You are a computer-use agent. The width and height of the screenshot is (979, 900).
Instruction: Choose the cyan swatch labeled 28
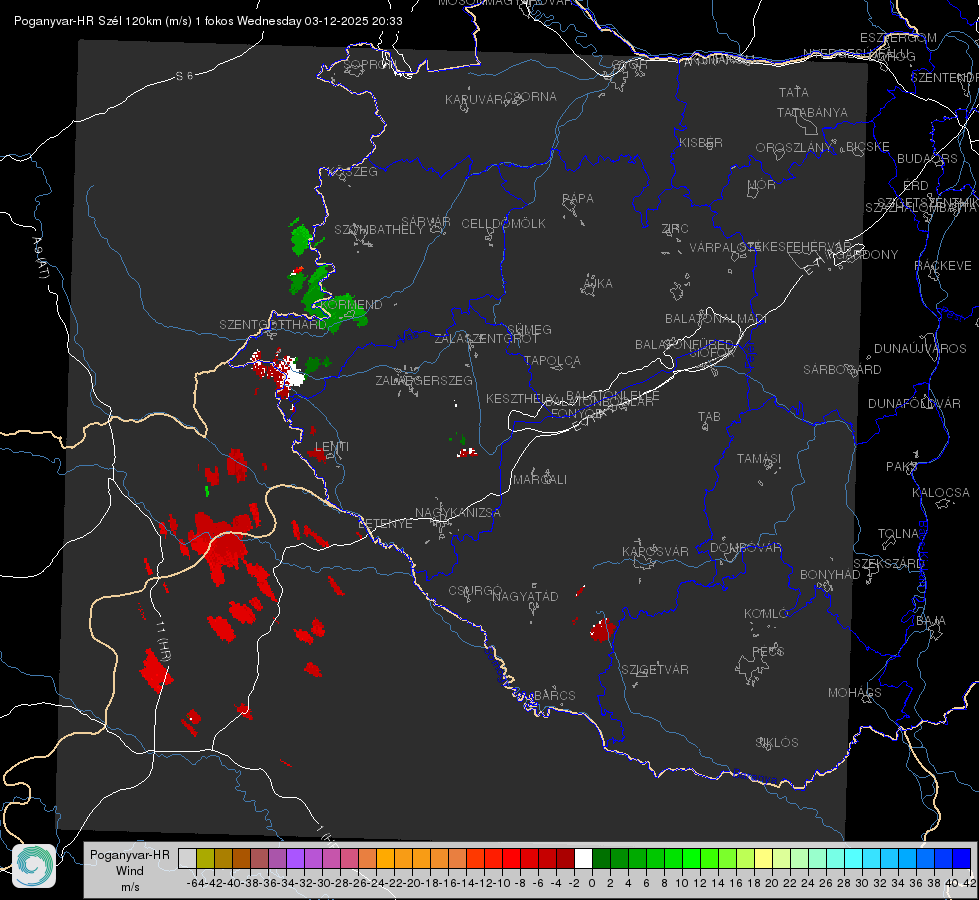[x=854, y=859]
